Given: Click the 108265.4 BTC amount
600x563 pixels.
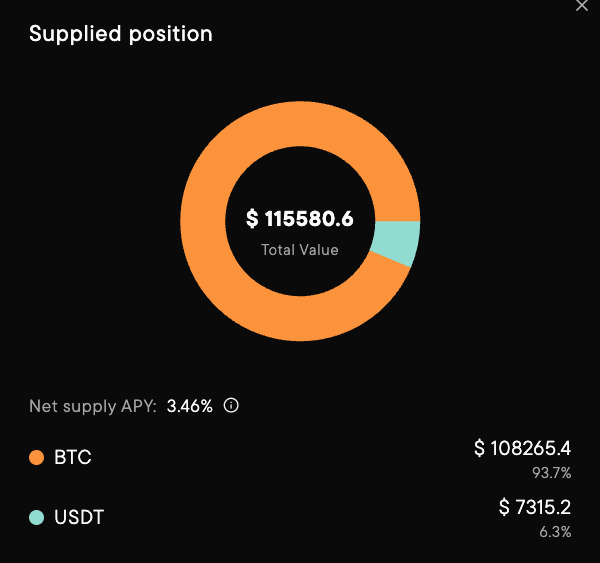Looking at the screenshot, I should (x=531, y=448).
